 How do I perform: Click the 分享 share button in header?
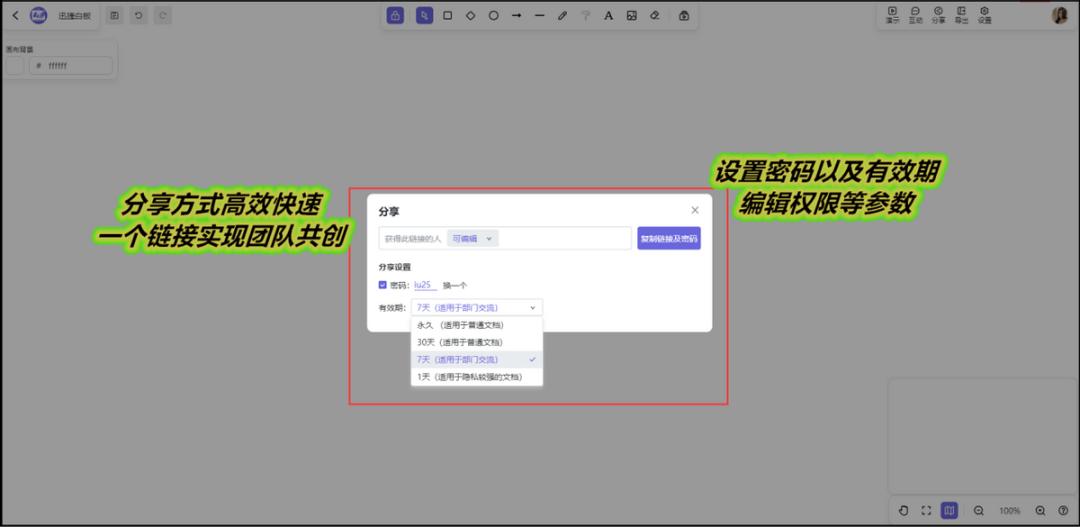(x=939, y=15)
